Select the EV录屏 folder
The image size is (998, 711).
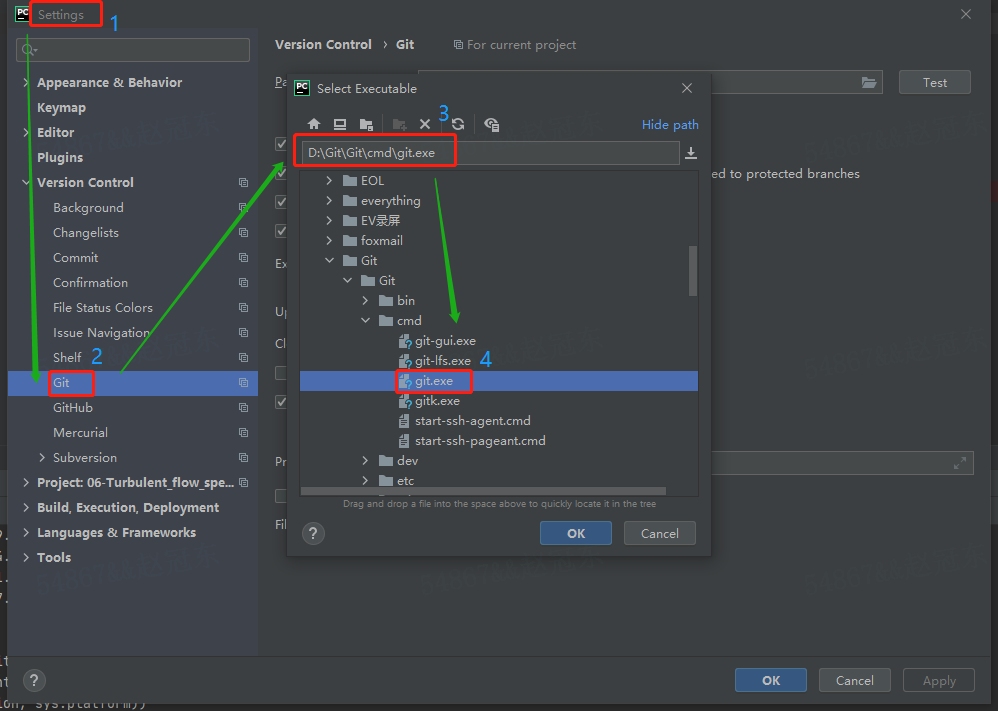[380, 221]
